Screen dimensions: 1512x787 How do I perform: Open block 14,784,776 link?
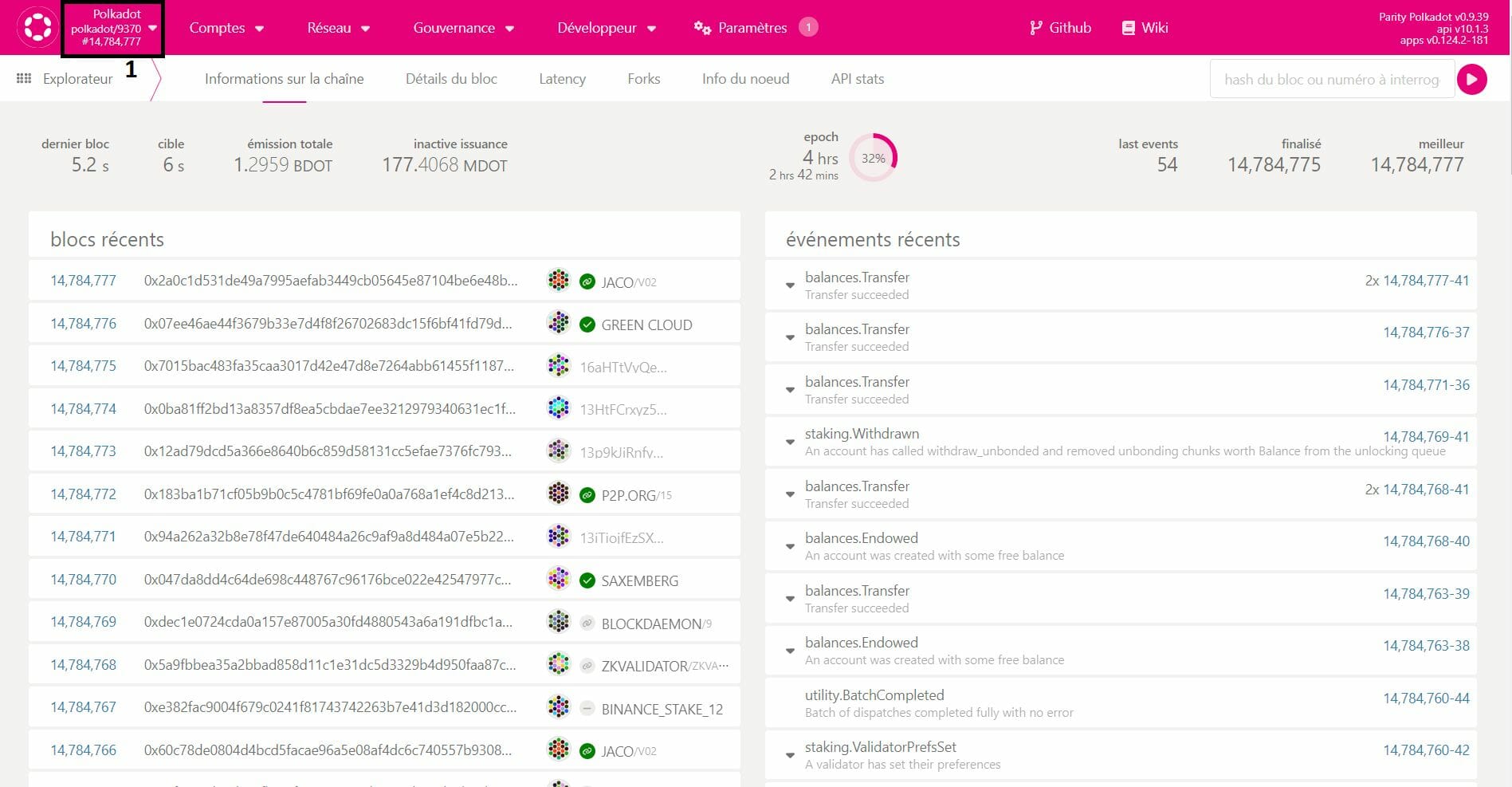pos(84,324)
